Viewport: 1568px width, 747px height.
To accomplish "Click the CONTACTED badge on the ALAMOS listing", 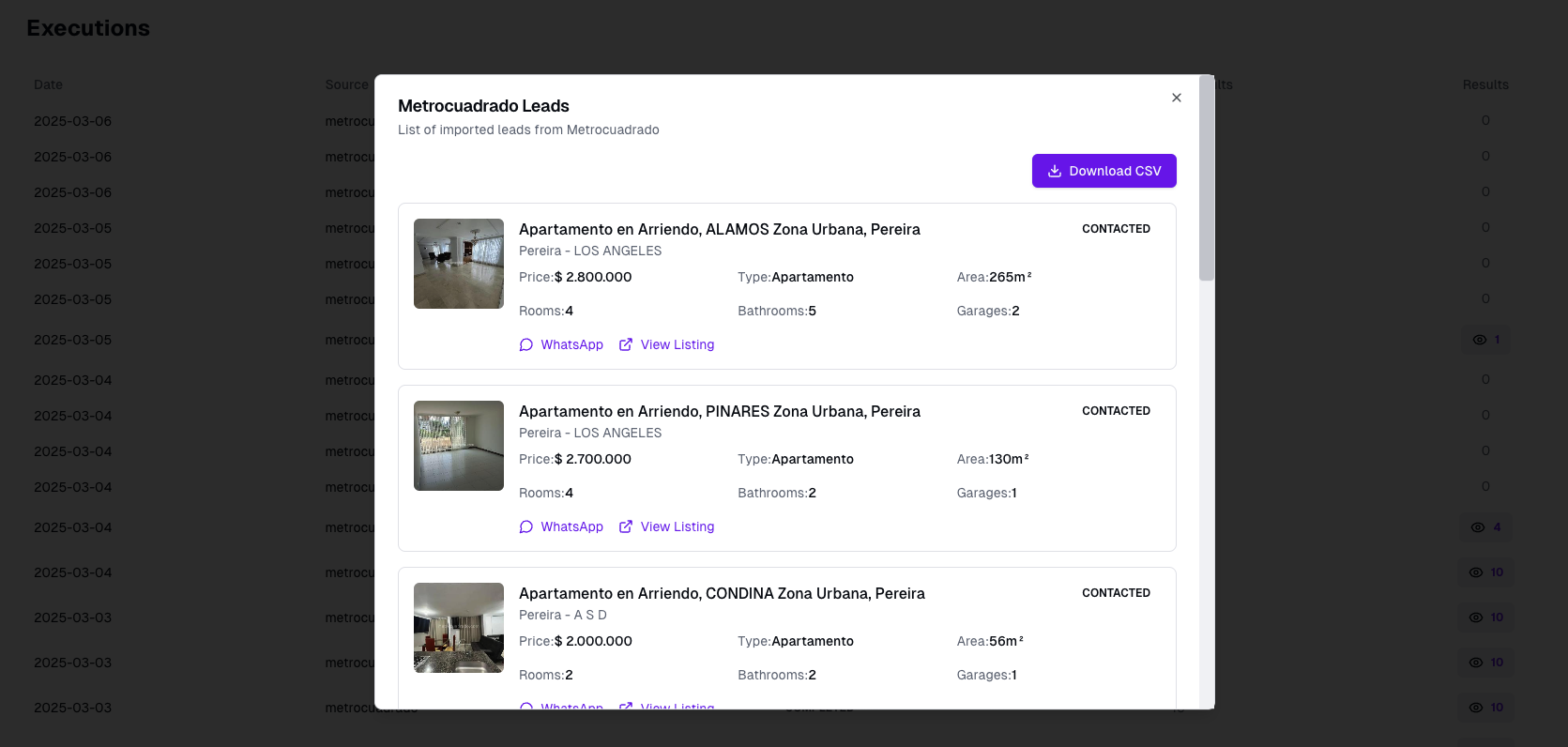I will (x=1116, y=229).
